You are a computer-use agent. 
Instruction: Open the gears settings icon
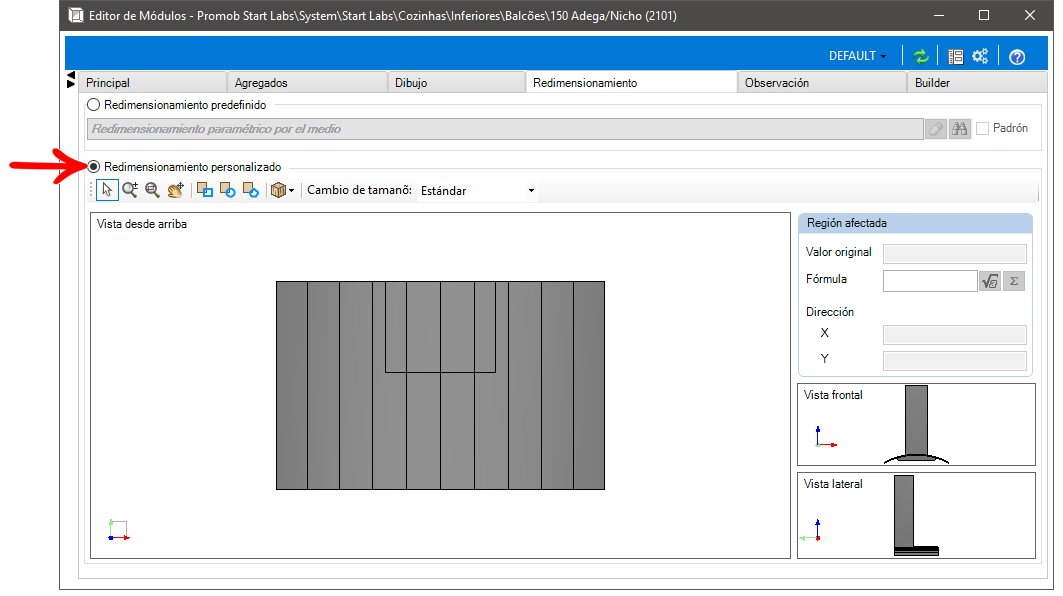pyautogui.click(x=980, y=56)
